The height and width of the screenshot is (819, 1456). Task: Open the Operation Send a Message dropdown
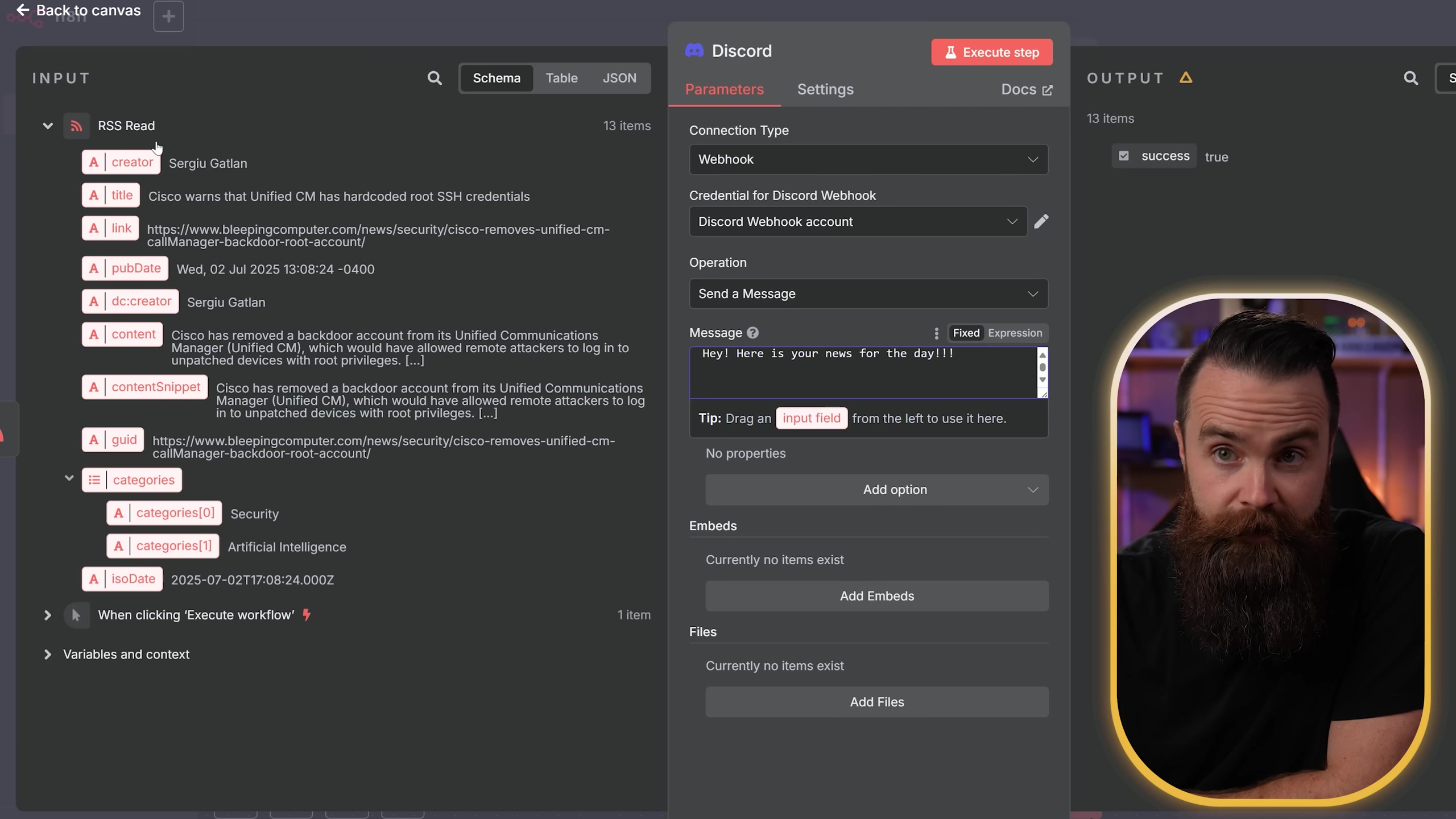(x=868, y=293)
